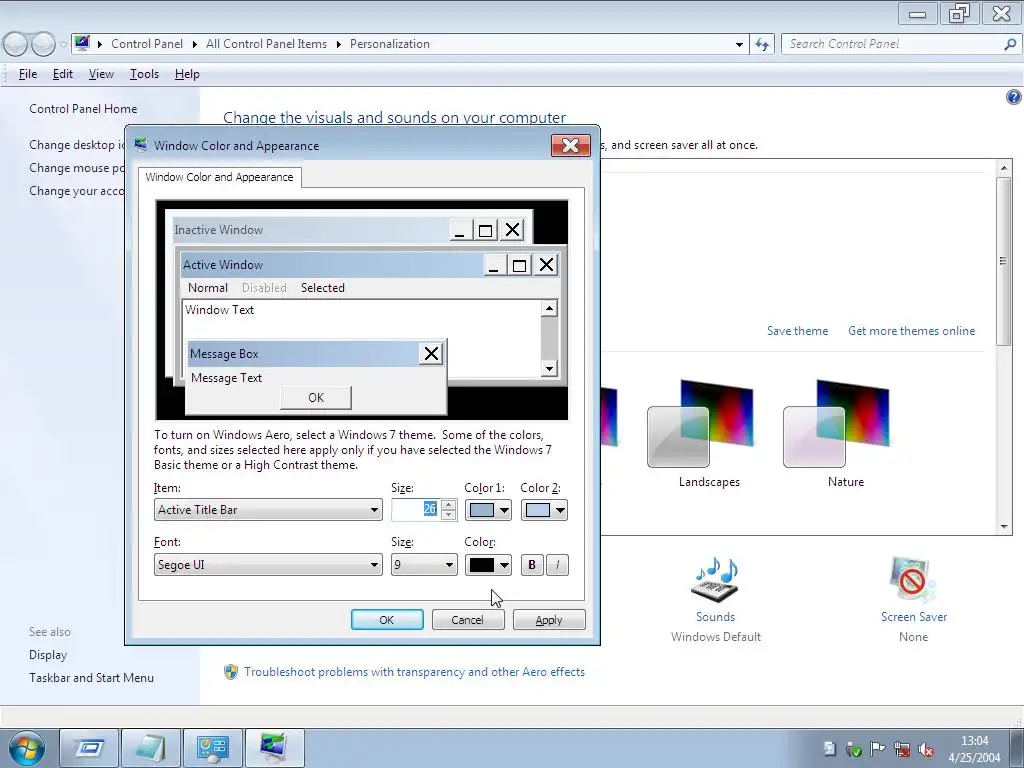
Task: Open the Edit menu
Action: (x=63, y=74)
